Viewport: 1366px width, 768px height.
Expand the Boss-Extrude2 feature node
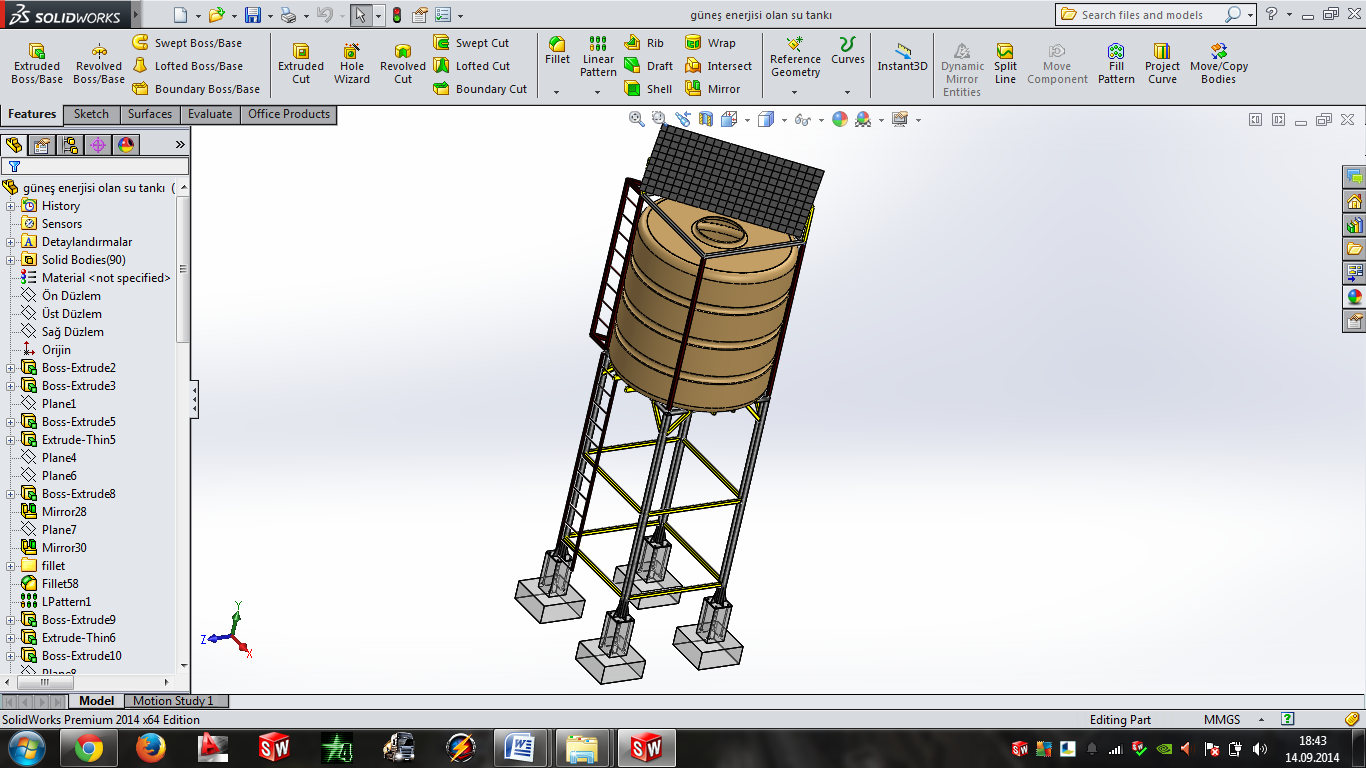click(x=11, y=368)
